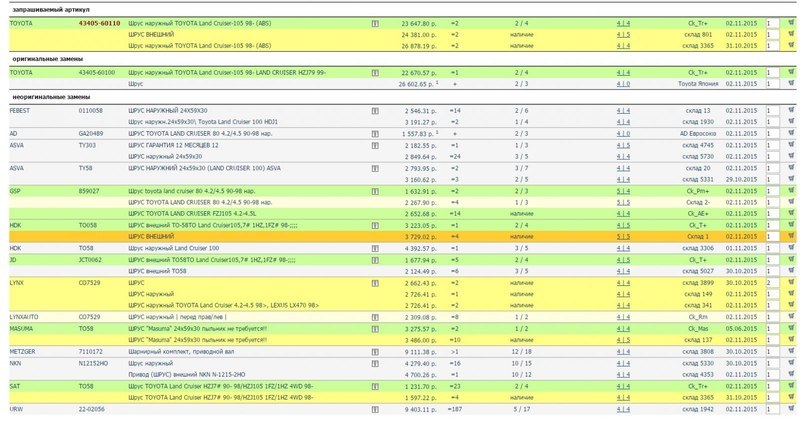Open info icon for TOYOTA 43405-60100
This screenshot has height=422, width=800.
click(375, 73)
